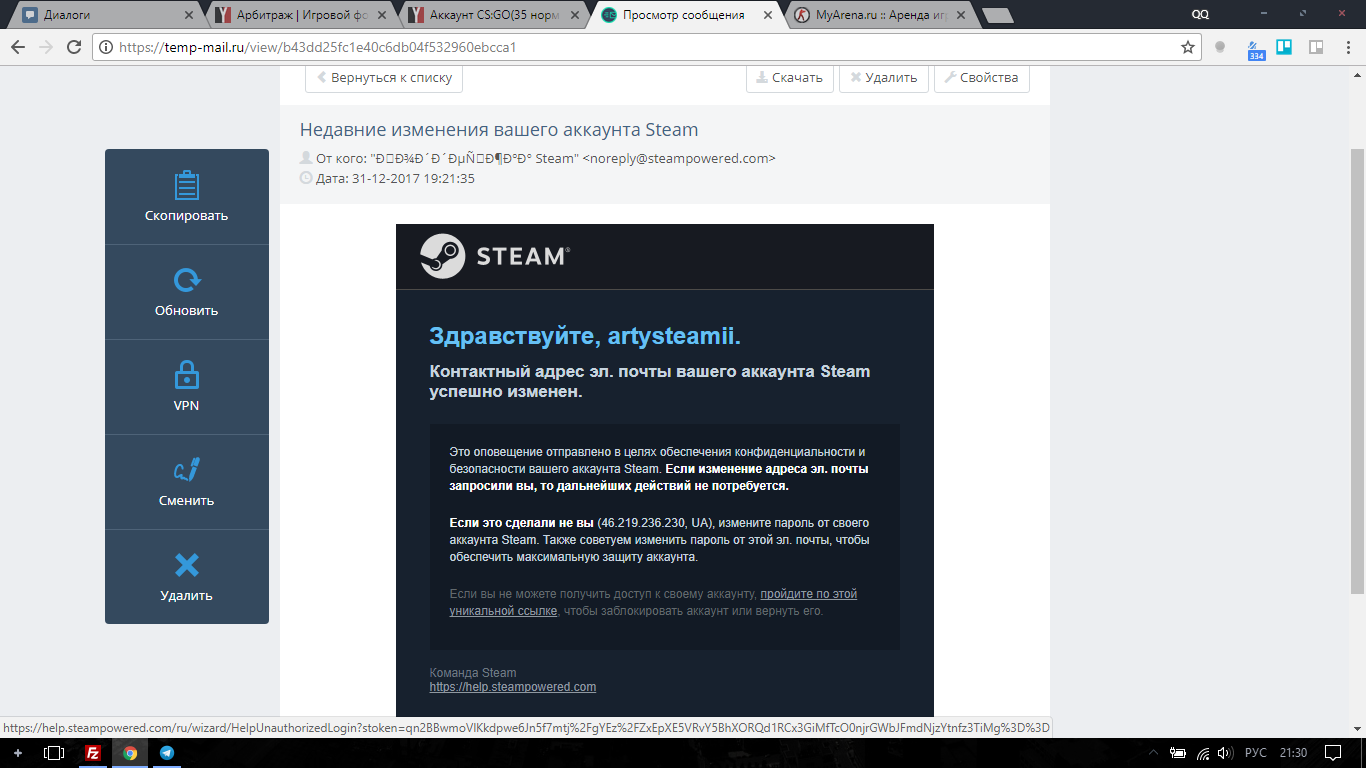This screenshot has width=1366, height=768.
Task: Click the Сменить edit icon in sidebar
Action: pyautogui.click(x=186, y=469)
